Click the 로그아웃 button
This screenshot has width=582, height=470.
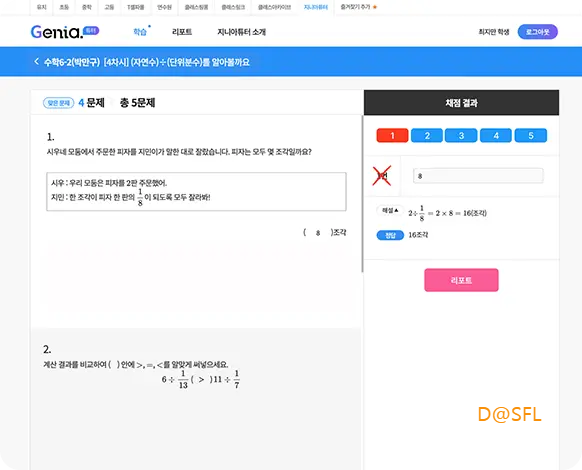537,32
